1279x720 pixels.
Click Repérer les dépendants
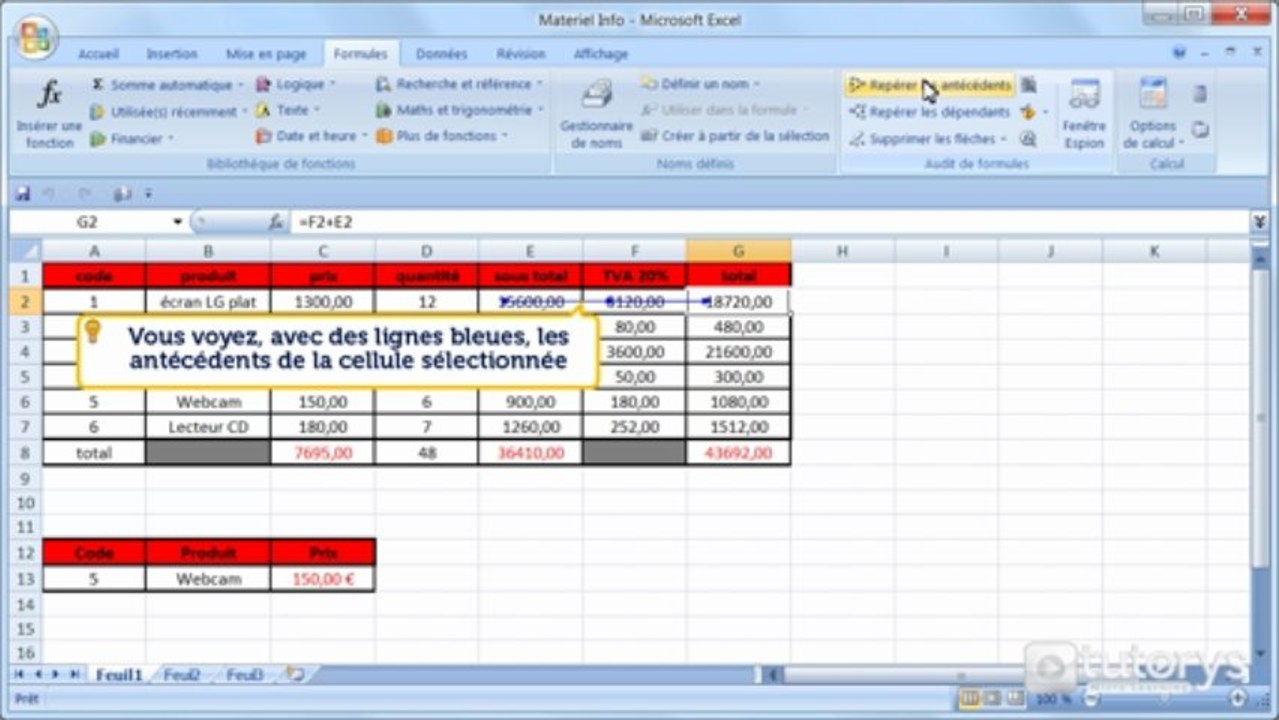930,113
